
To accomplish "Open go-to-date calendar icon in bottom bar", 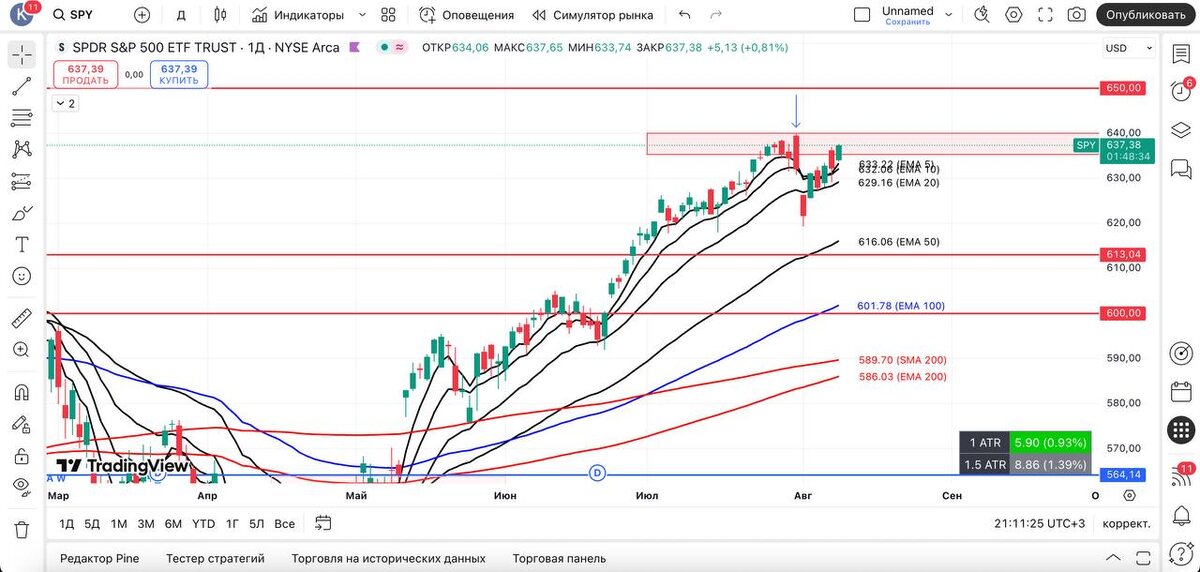I will pyautogui.click(x=323, y=522).
